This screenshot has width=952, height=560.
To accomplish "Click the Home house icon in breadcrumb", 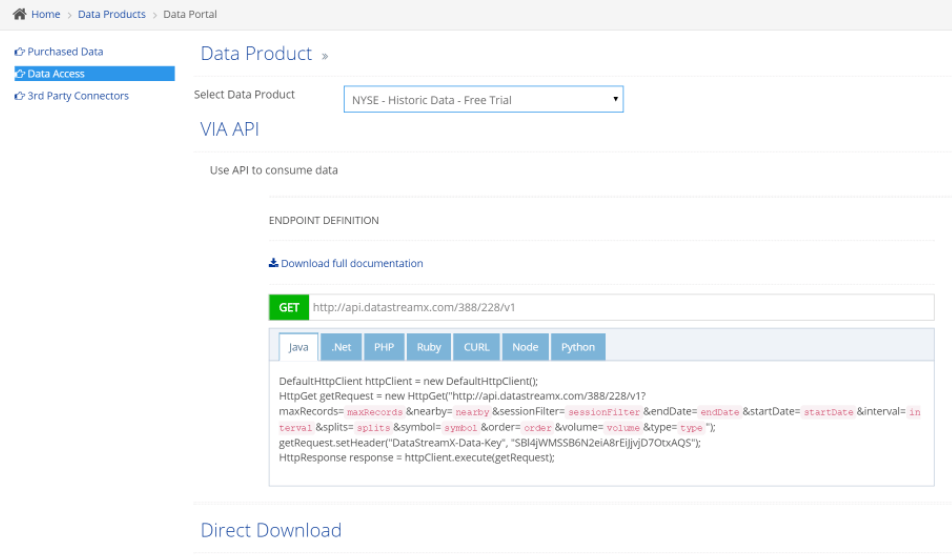I will [19, 14].
